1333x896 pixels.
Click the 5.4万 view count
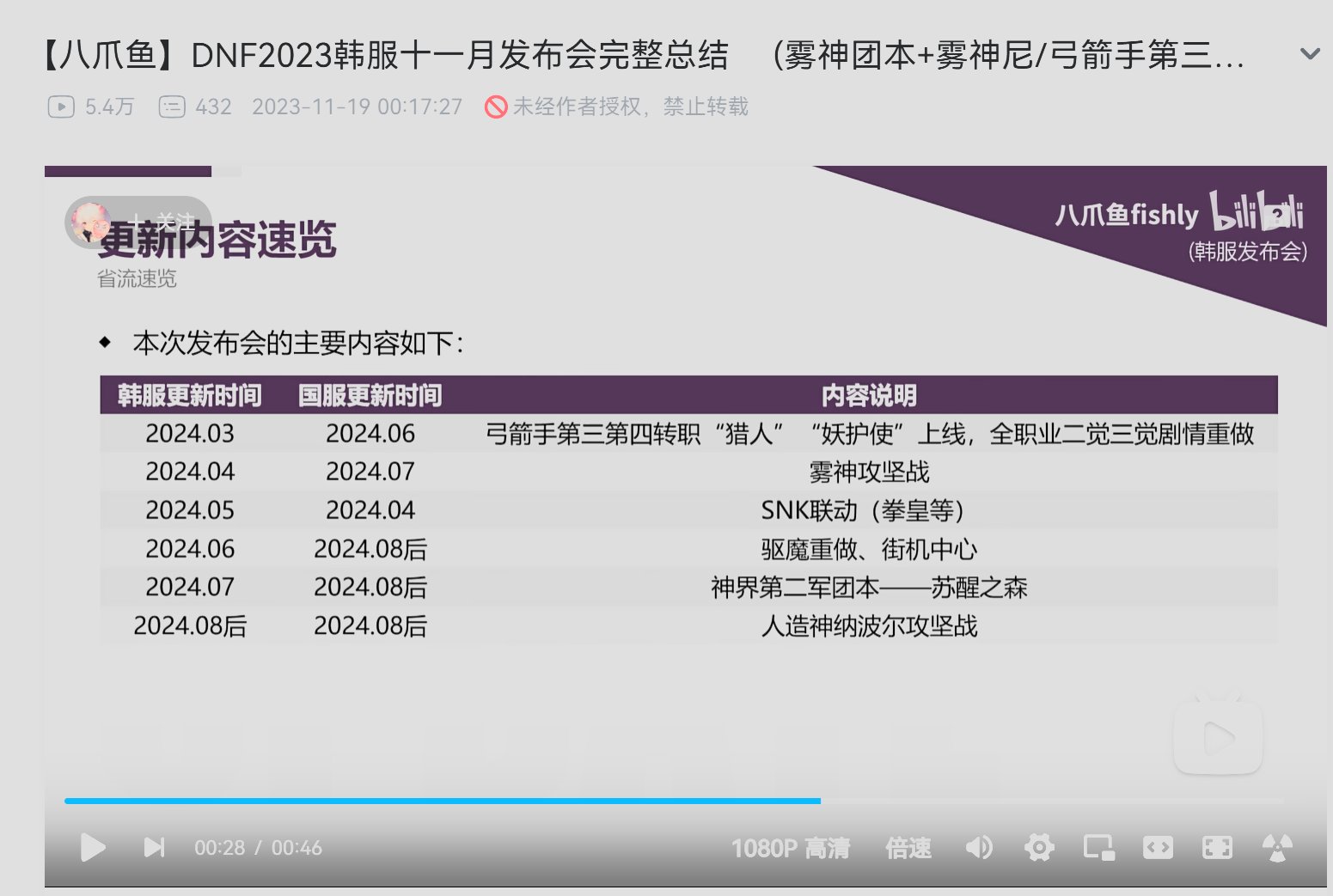110,107
